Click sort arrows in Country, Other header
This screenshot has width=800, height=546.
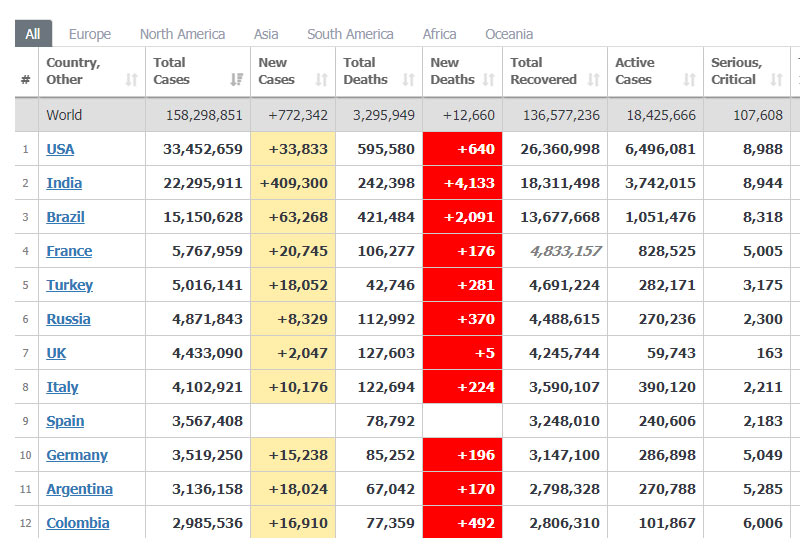click(132, 80)
